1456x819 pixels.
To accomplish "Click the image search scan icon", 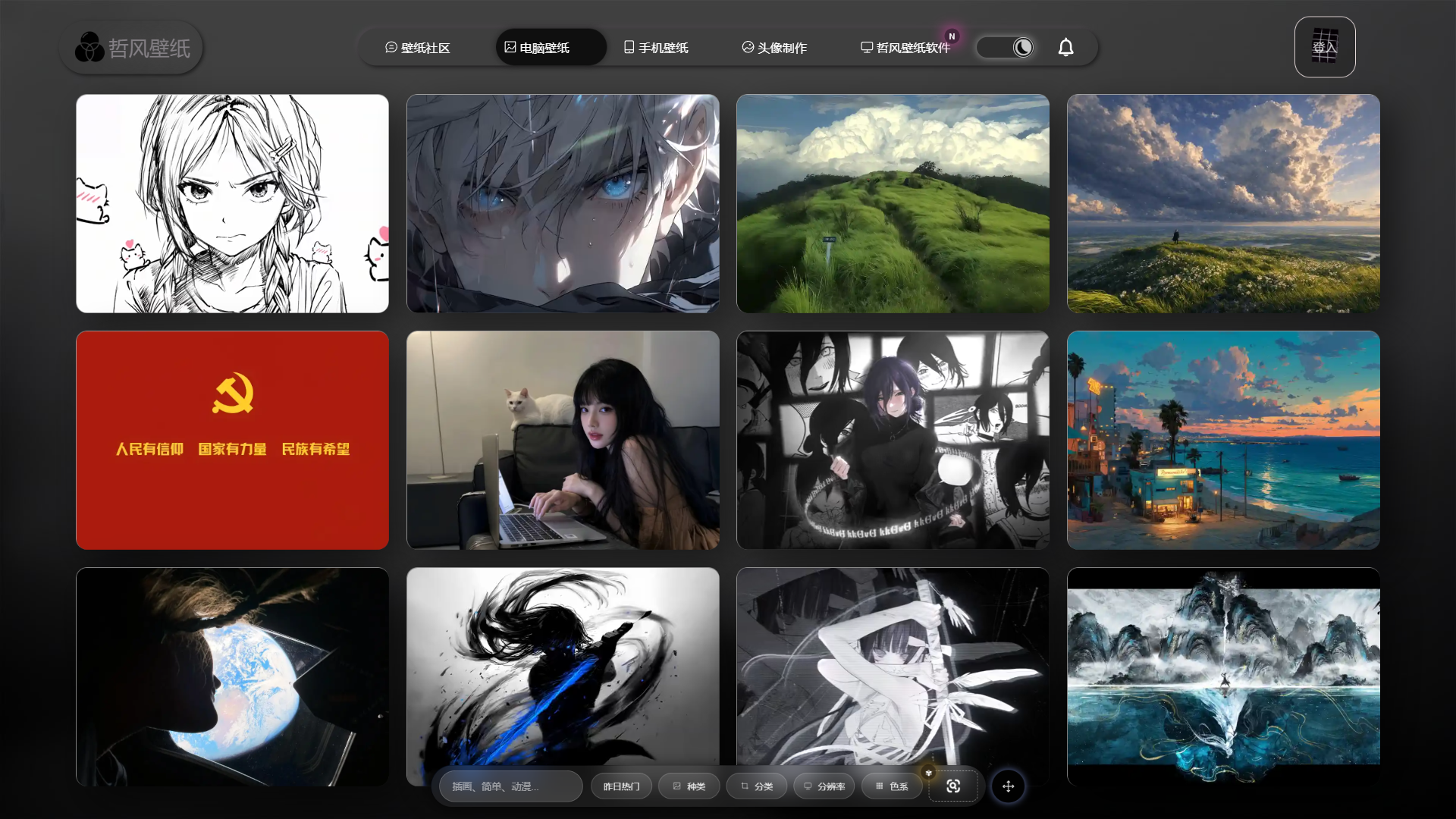I will (953, 786).
